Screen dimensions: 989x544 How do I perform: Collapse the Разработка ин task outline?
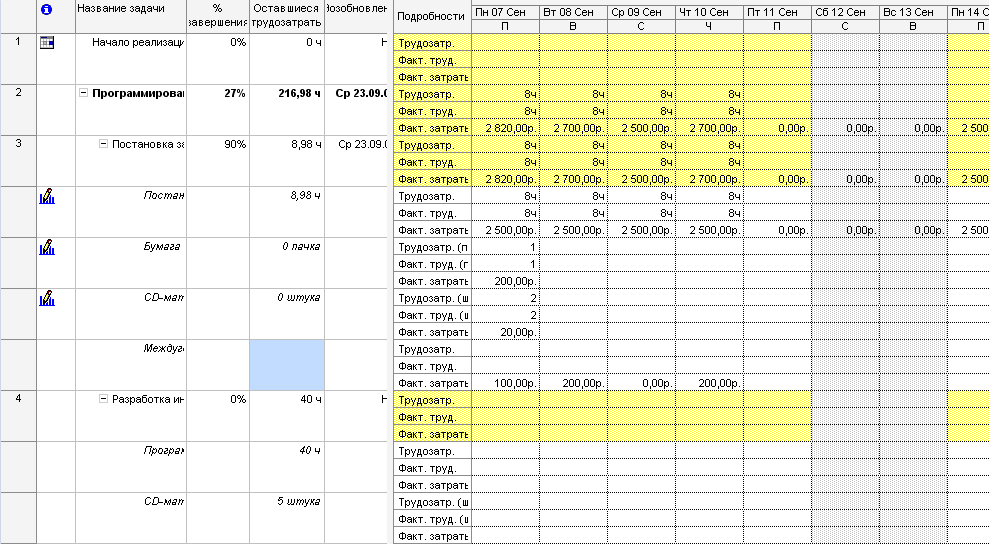point(103,399)
